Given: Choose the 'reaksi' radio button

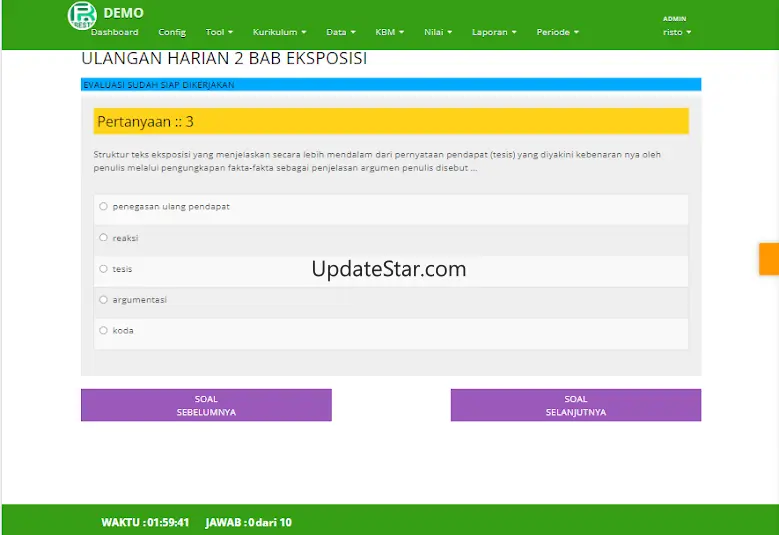Looking at the screenshot, I should [x=103, y=238].
